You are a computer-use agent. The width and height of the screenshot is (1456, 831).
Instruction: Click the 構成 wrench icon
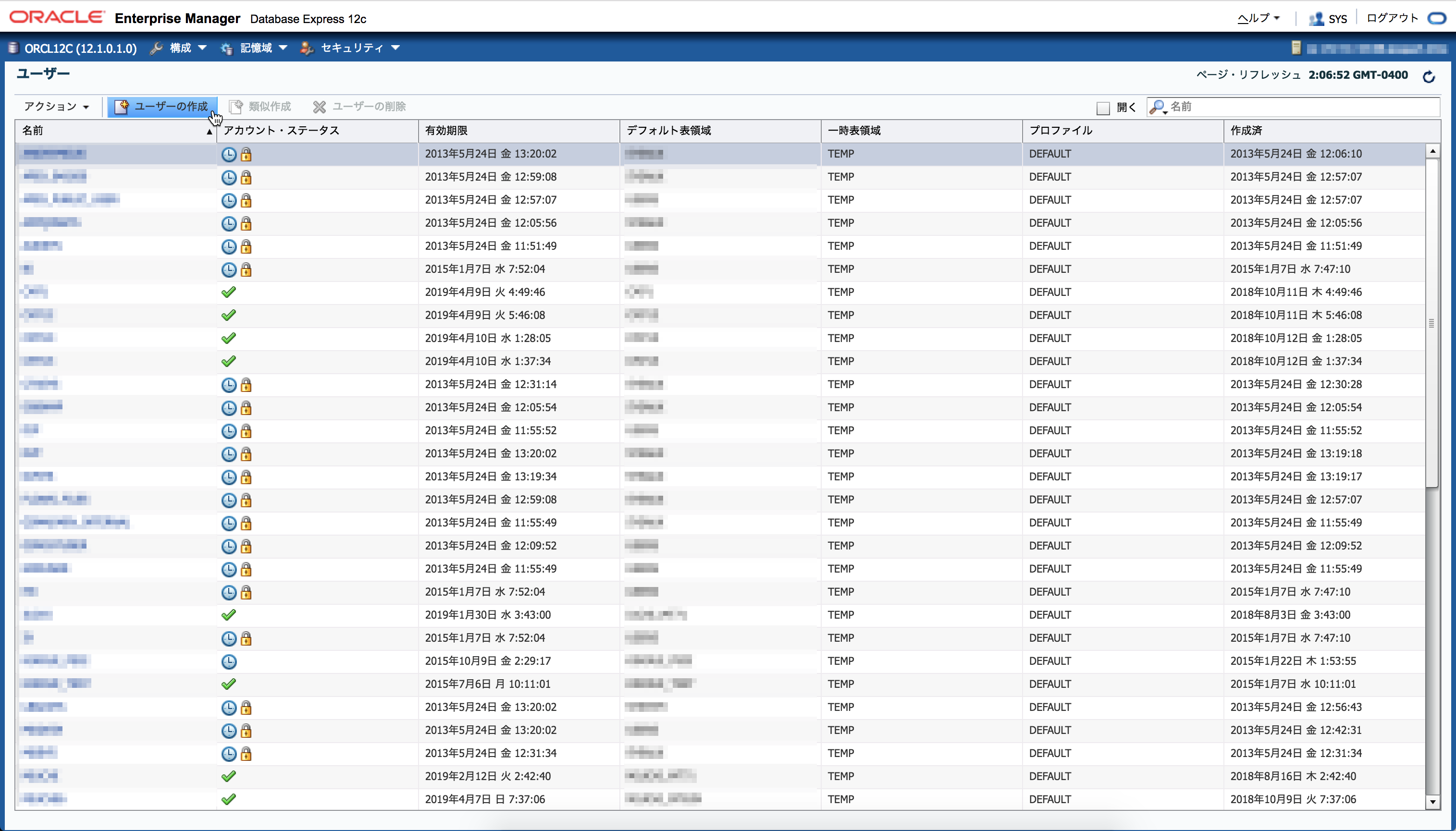156,48
